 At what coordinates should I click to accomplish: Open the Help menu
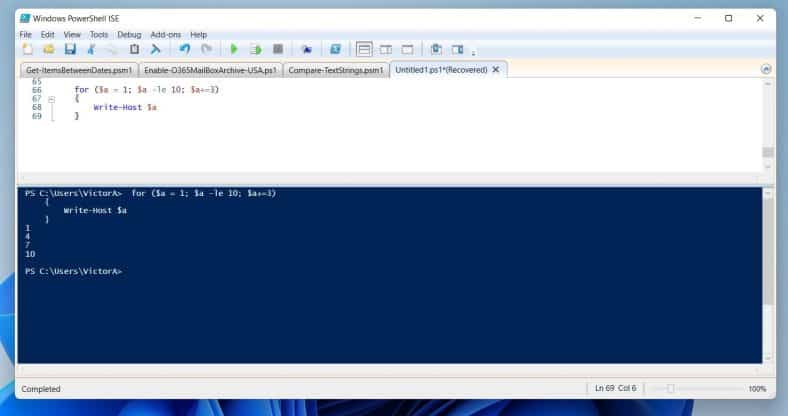click(199, 35)
